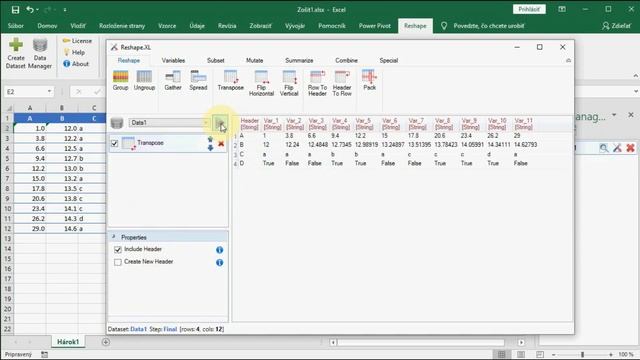Click red X icon in Data Manager pane
Screen dimensions: 640x360
click(630, 148)
